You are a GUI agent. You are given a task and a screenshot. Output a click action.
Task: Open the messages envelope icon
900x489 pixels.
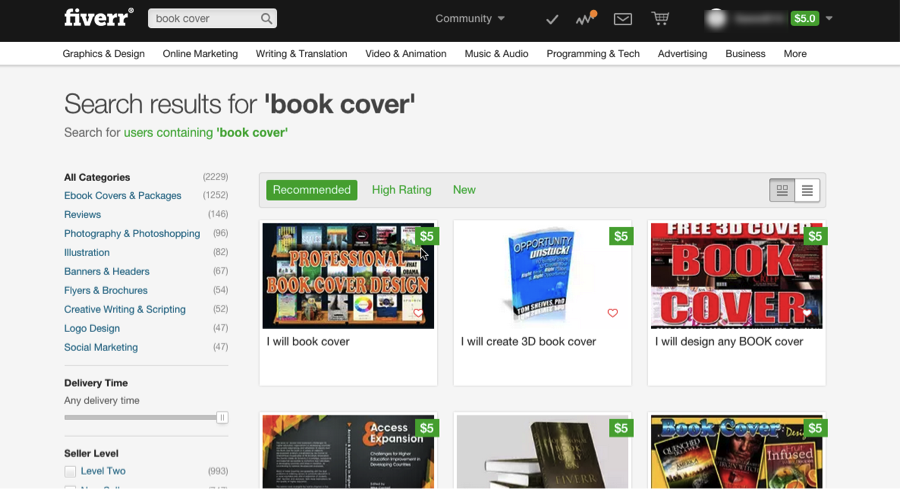(x=623, y=19)
